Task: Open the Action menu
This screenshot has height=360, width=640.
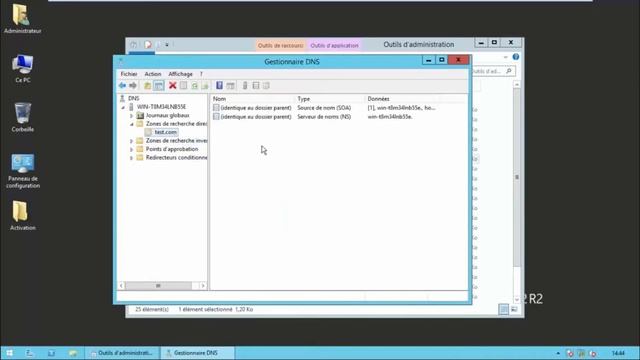Action: click(x=153, y=74)
